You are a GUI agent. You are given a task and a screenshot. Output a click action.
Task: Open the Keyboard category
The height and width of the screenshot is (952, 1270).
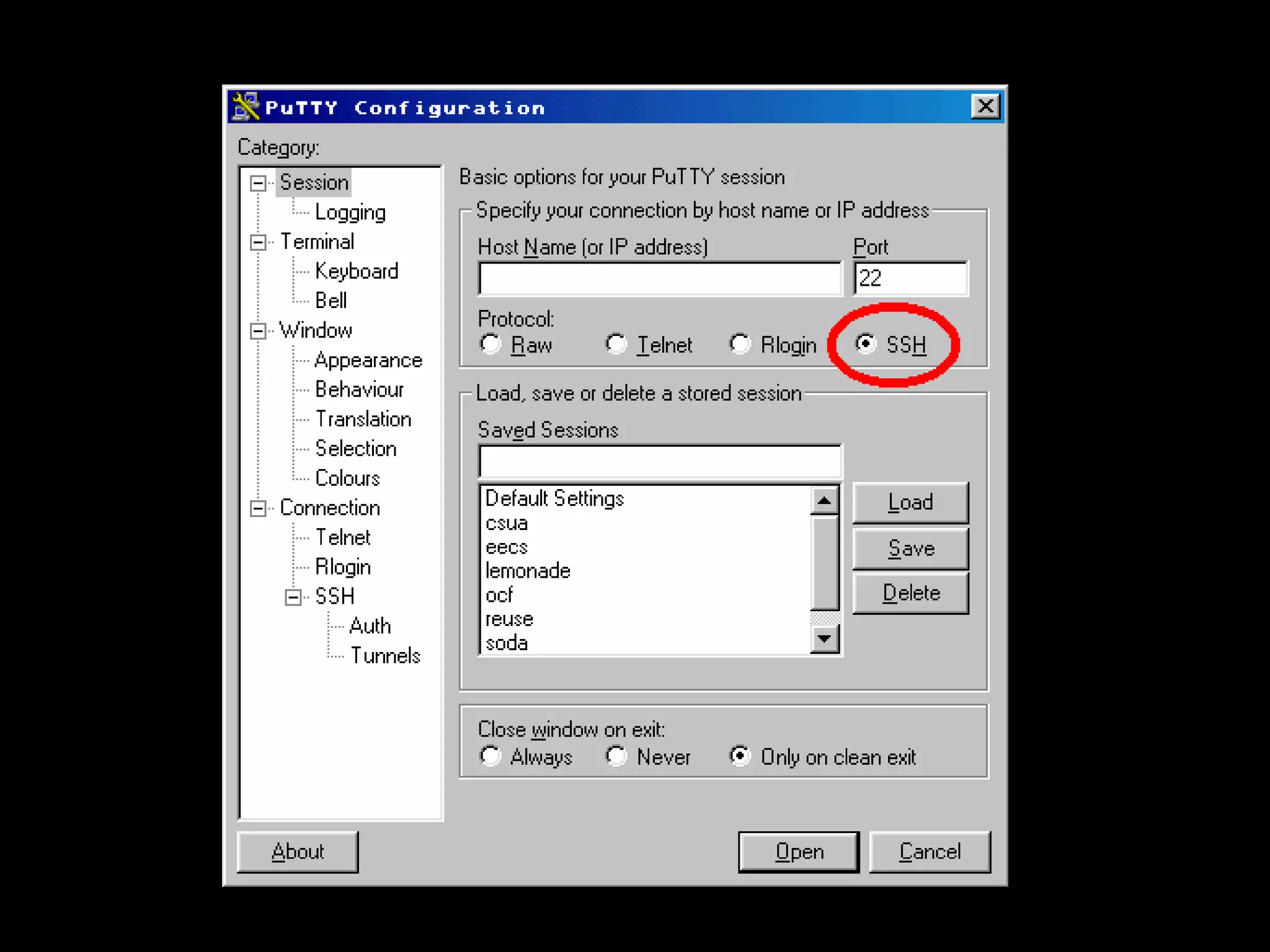click(356, 271)
